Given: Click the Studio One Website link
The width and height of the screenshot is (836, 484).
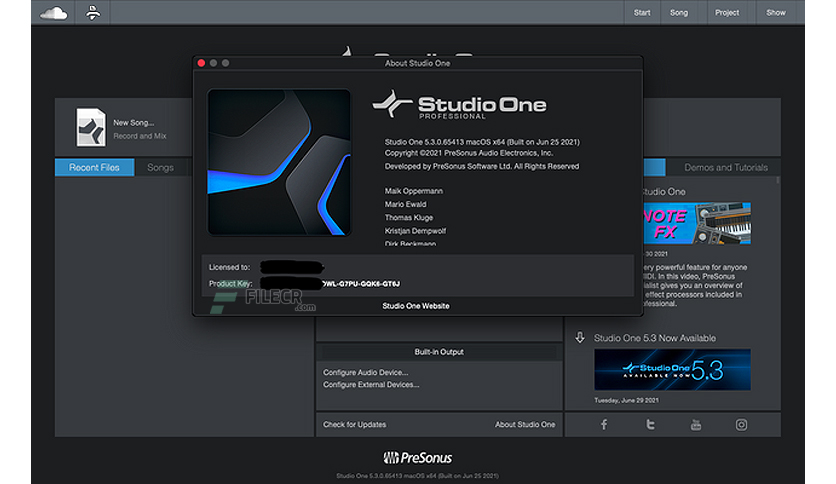Looking at the screenshot, I should (416, 306).
